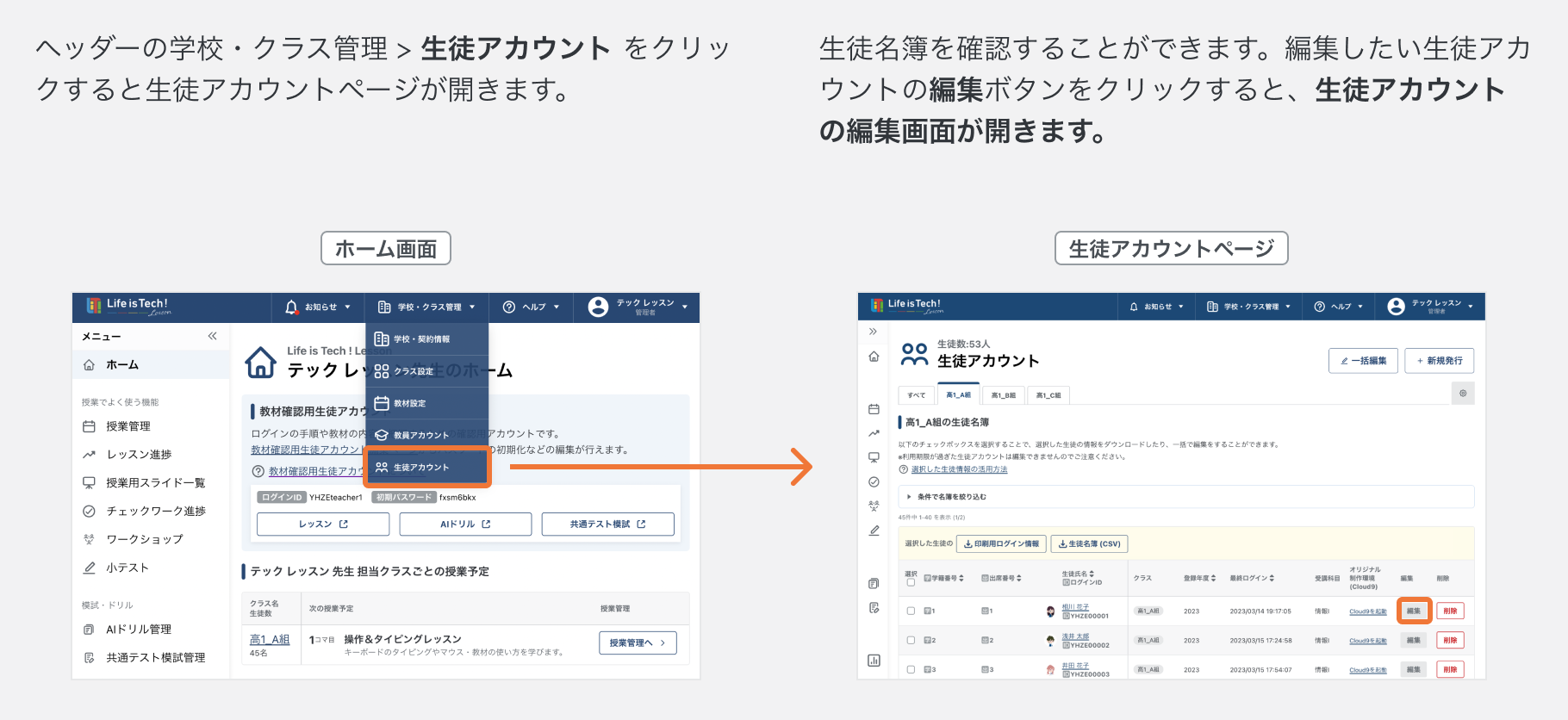
Task: Collapse the メニュー sidebar with double chevron
Action: [x=212, y=336]
